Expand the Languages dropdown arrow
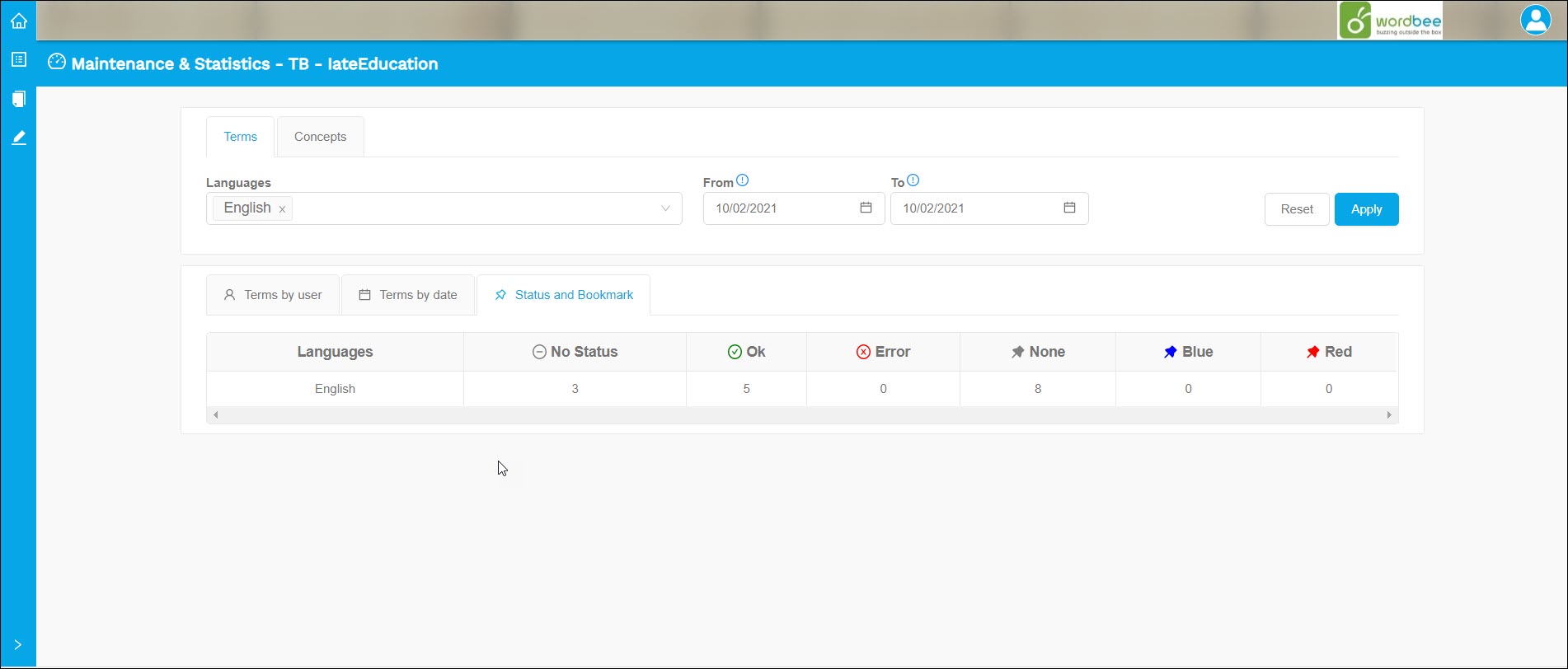This screenshot has width=1568, height=669. coord(665,208)
